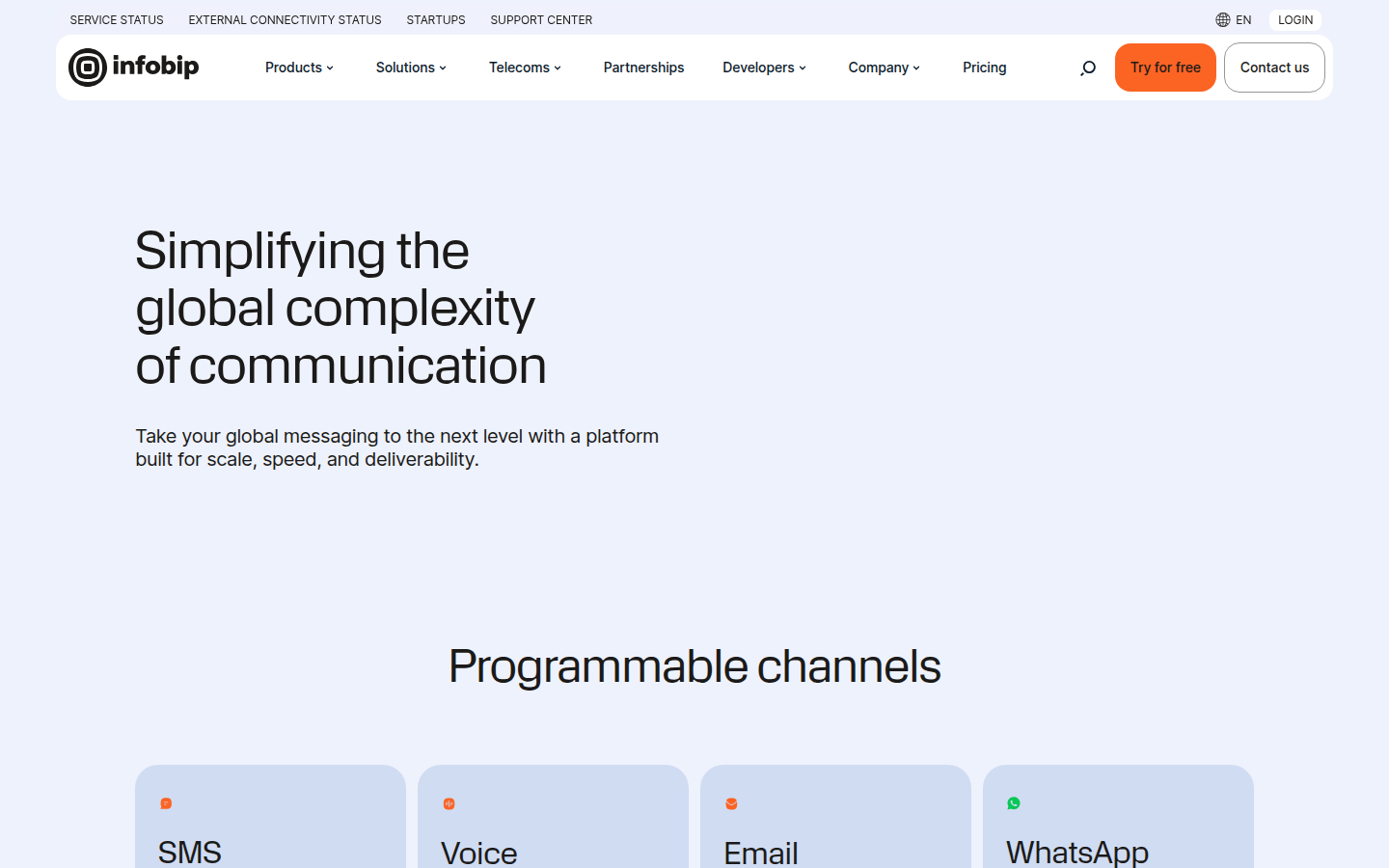Expand the Products dropdown menu
1389x868 pixels.
[x=299, y=68]
